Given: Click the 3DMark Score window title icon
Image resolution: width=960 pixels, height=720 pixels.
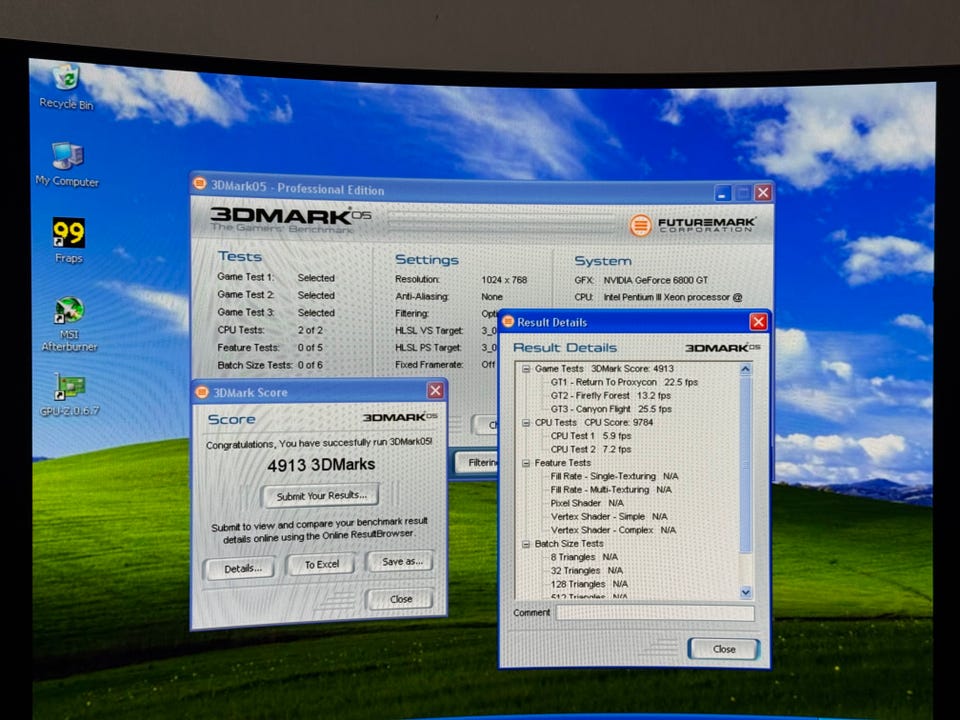Looking at the screenshot, I should coord(201,392).
